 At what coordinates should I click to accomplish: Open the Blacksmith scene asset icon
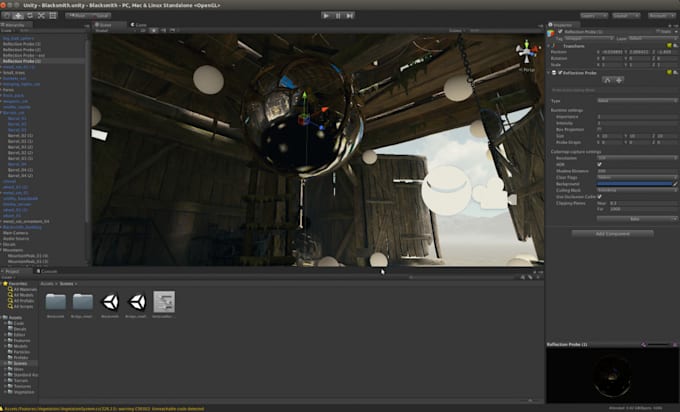click(x=110, y=301)
